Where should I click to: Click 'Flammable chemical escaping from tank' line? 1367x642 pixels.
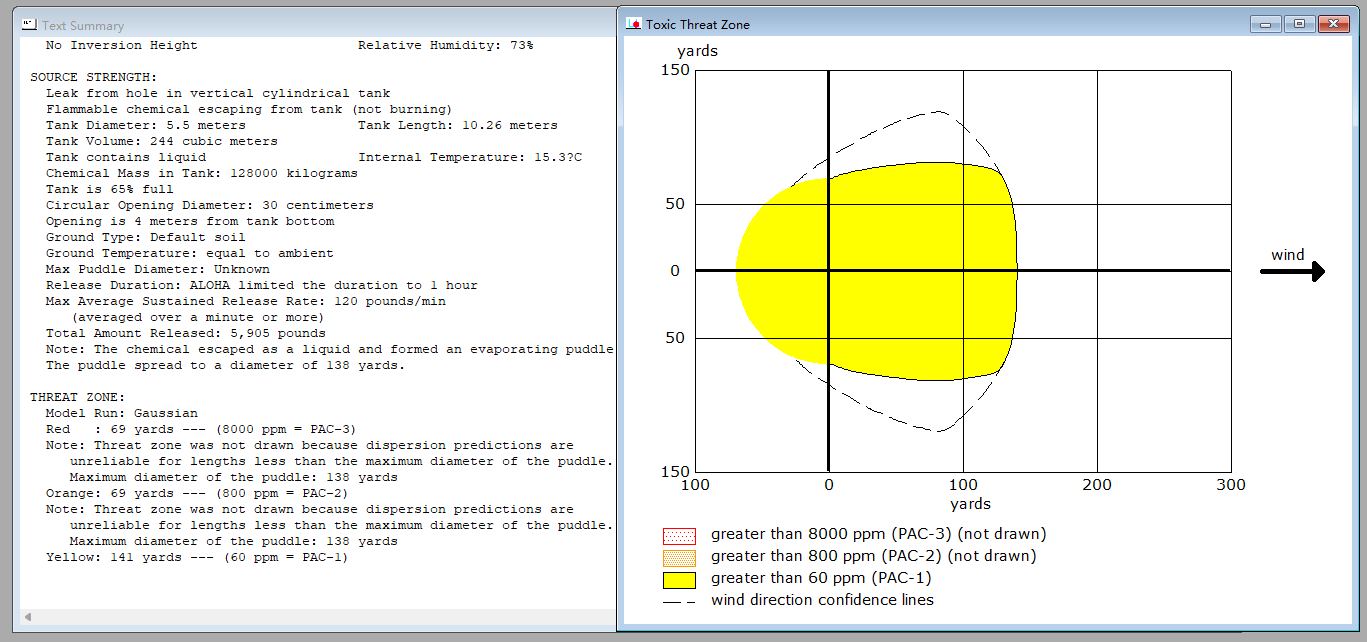click(249, 109)
